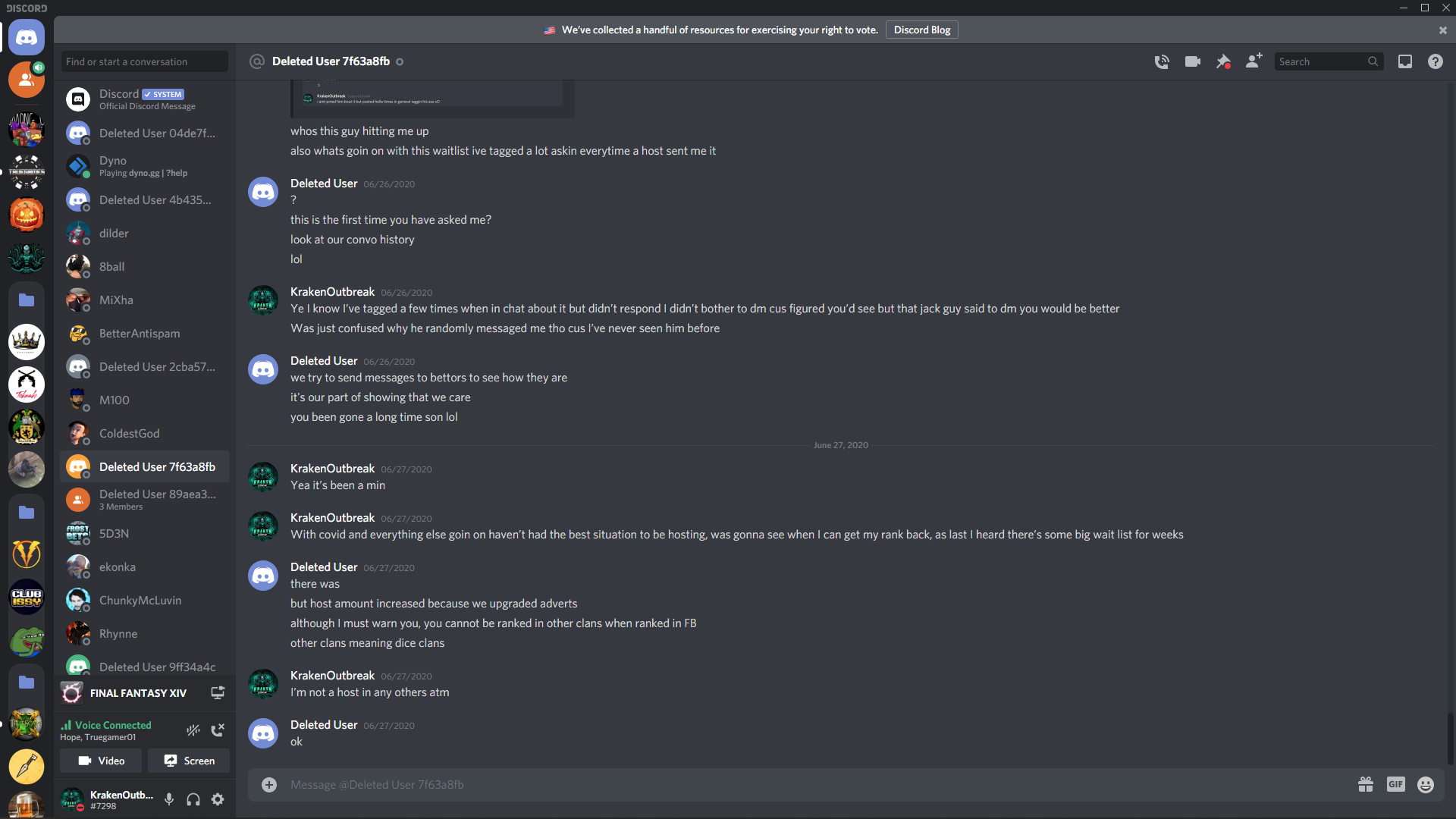
Task: Open the emoji picker
Action: tap(1426, 785)
